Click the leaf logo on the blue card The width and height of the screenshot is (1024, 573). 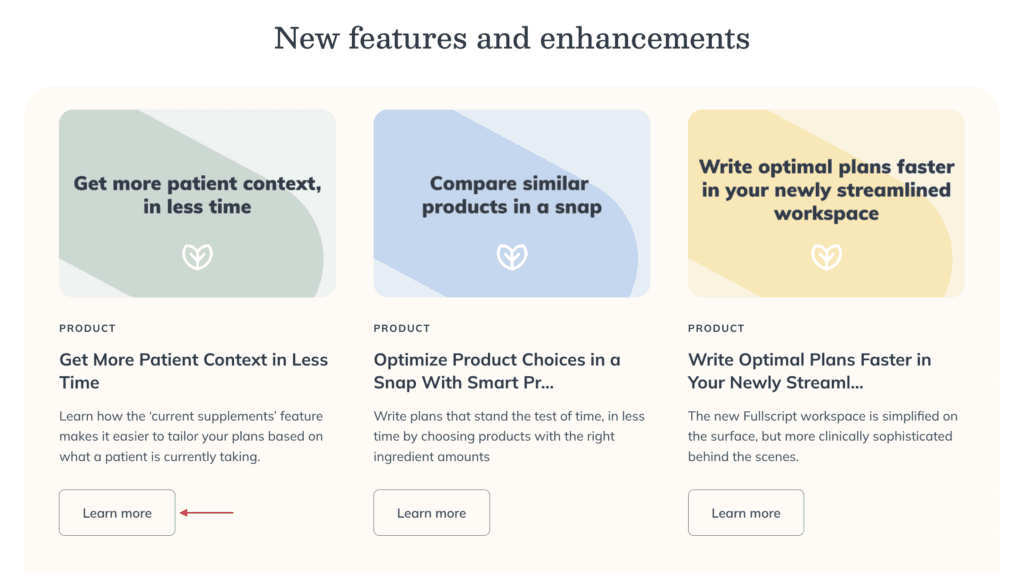click(x=512, y=256)
